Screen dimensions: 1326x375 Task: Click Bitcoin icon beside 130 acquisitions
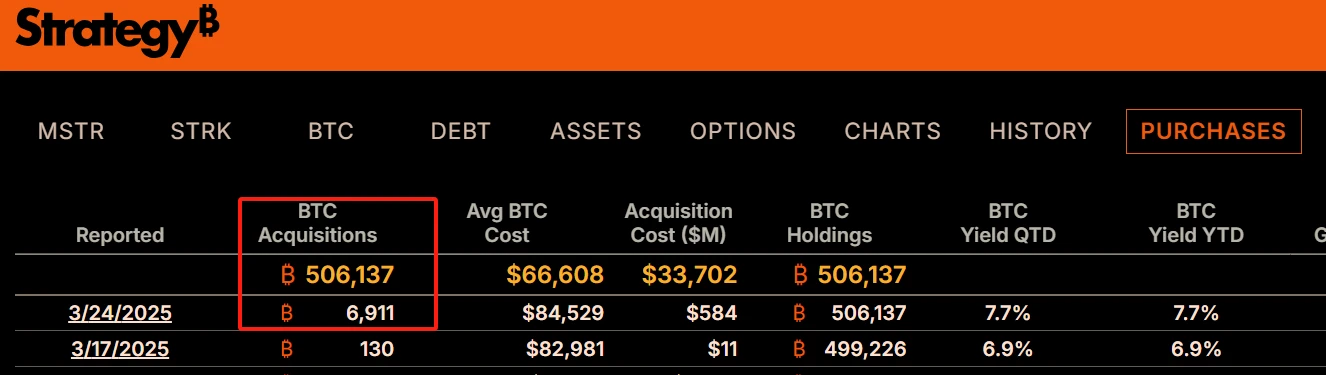[287, 350]
